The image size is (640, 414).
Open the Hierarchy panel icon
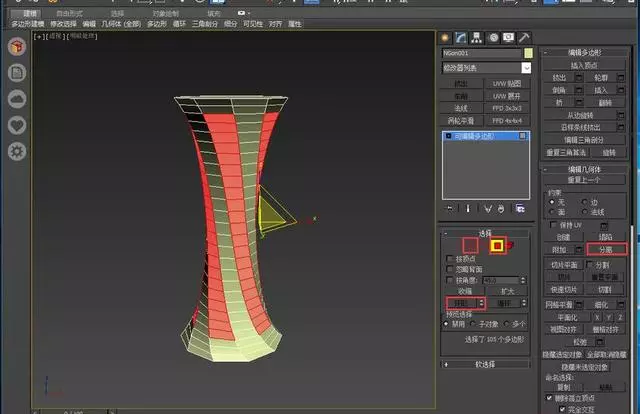click(x=478, y=38)
